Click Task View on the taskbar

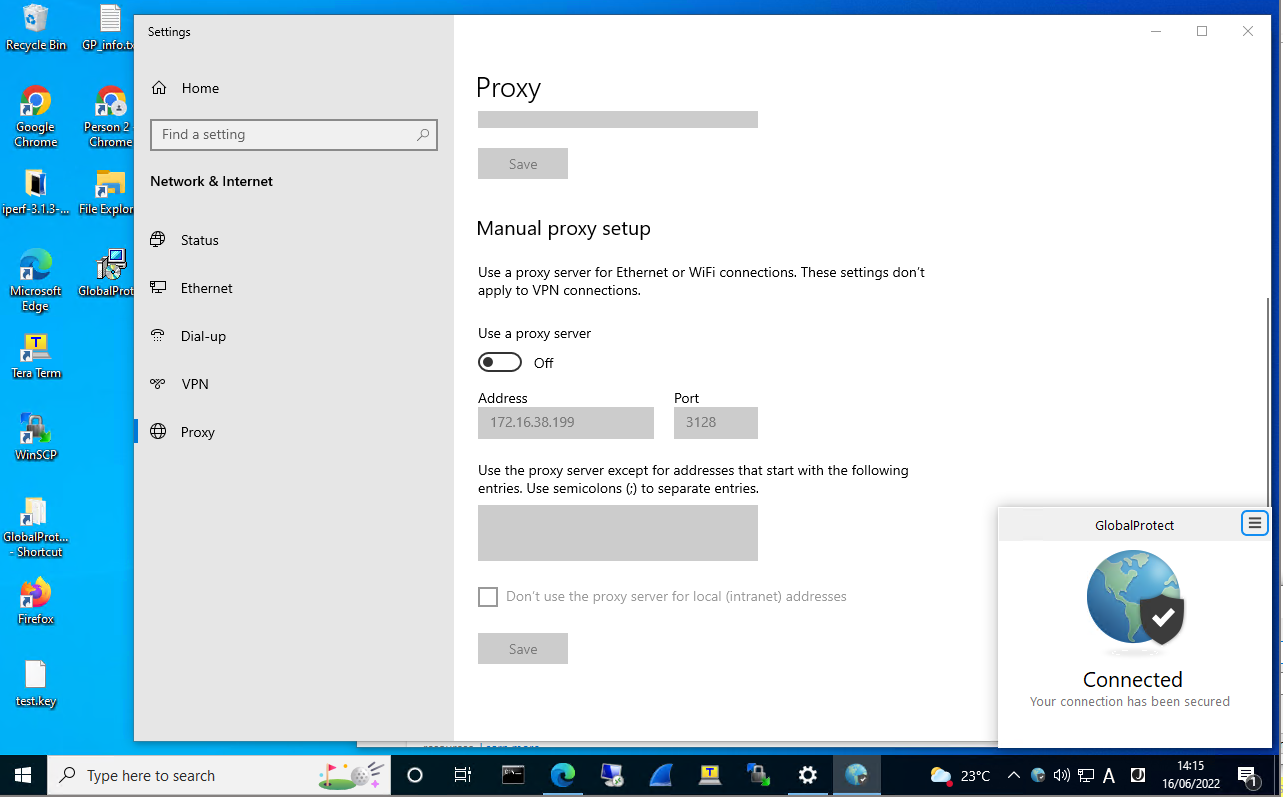(x=462, y=775)
